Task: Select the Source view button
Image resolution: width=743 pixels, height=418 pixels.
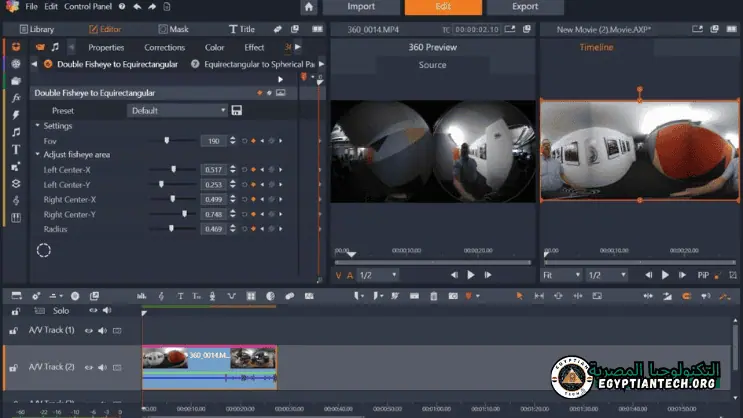Action: tap(432, 65)
